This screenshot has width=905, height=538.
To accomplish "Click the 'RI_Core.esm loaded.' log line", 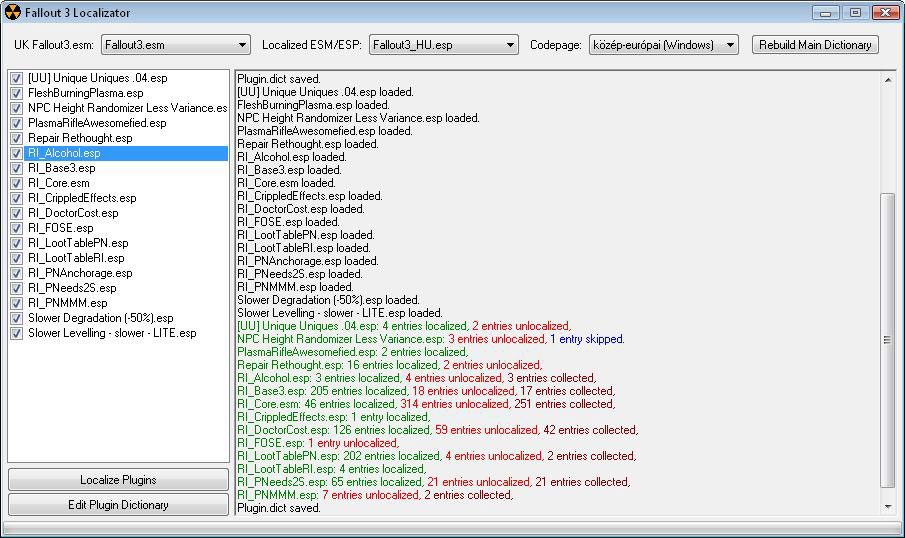I will (x=286, y=182).
